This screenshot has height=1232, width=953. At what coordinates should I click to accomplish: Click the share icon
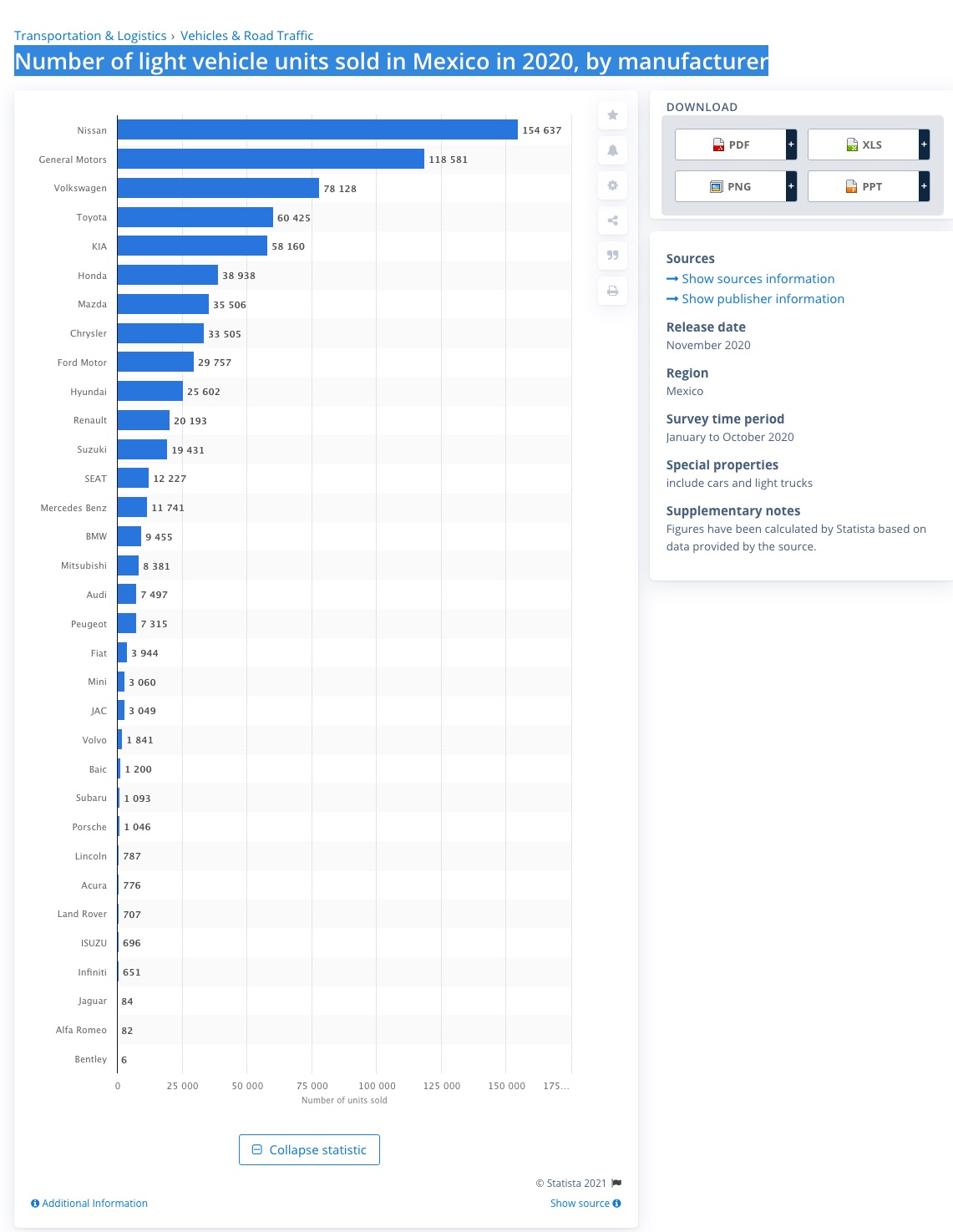click(x=612, y=221)
